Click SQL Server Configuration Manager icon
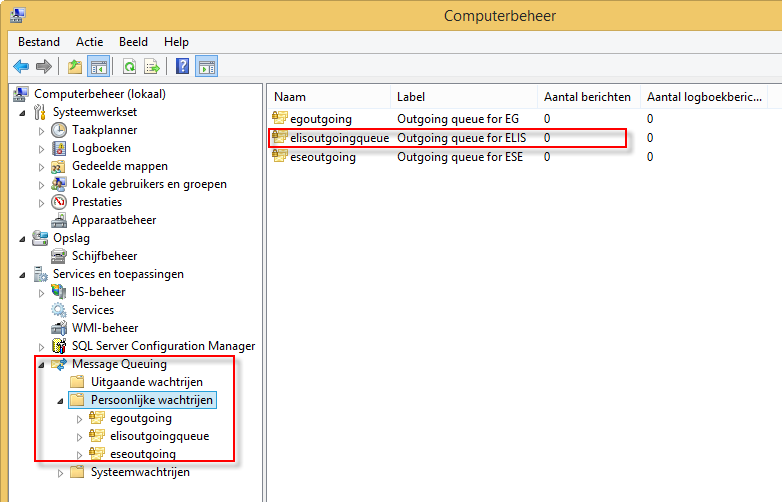This screenshot has height=502, width=782. click(x=59, y=345)
